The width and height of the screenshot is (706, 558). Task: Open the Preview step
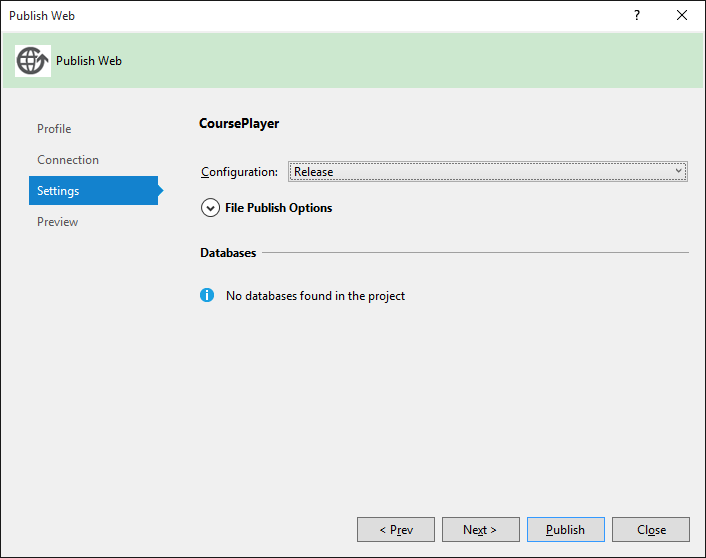[58, 222]
